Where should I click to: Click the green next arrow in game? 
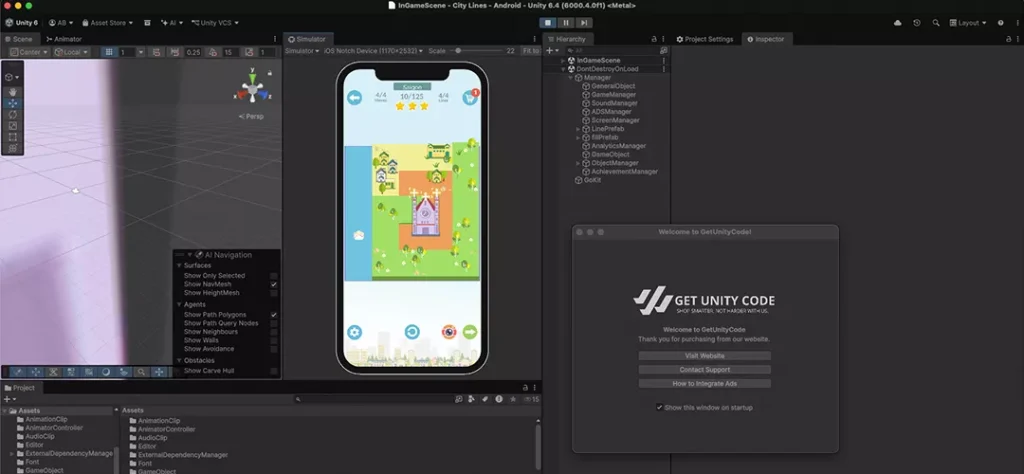click(470, 332)
